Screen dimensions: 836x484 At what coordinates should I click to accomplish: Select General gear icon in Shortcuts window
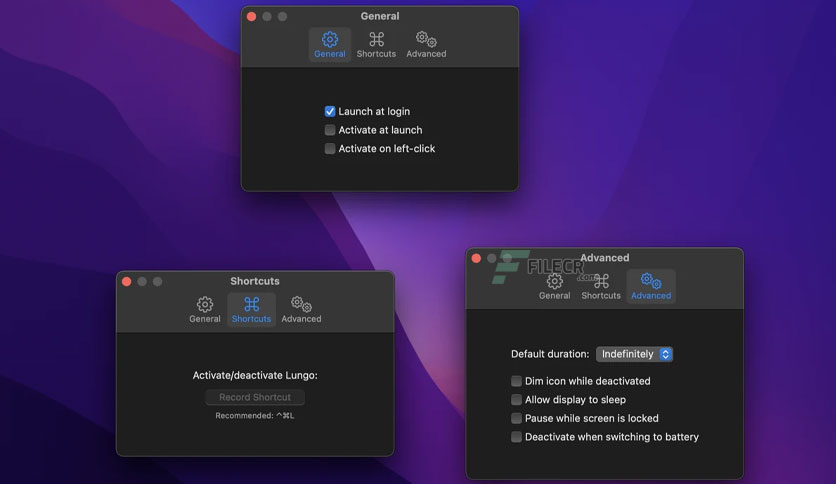pyautogui.click(x=205, y=304)
